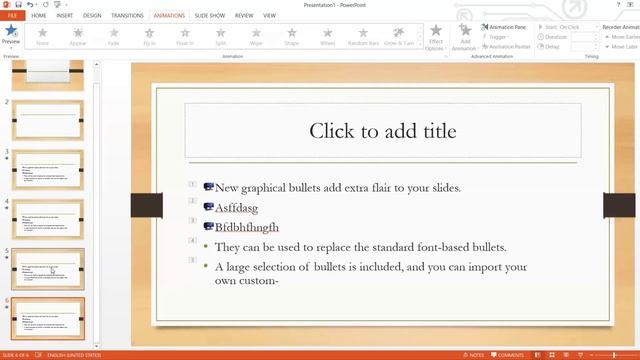The image size is (640, 360).
Task: Click the Undo icon
Action: 30,4
